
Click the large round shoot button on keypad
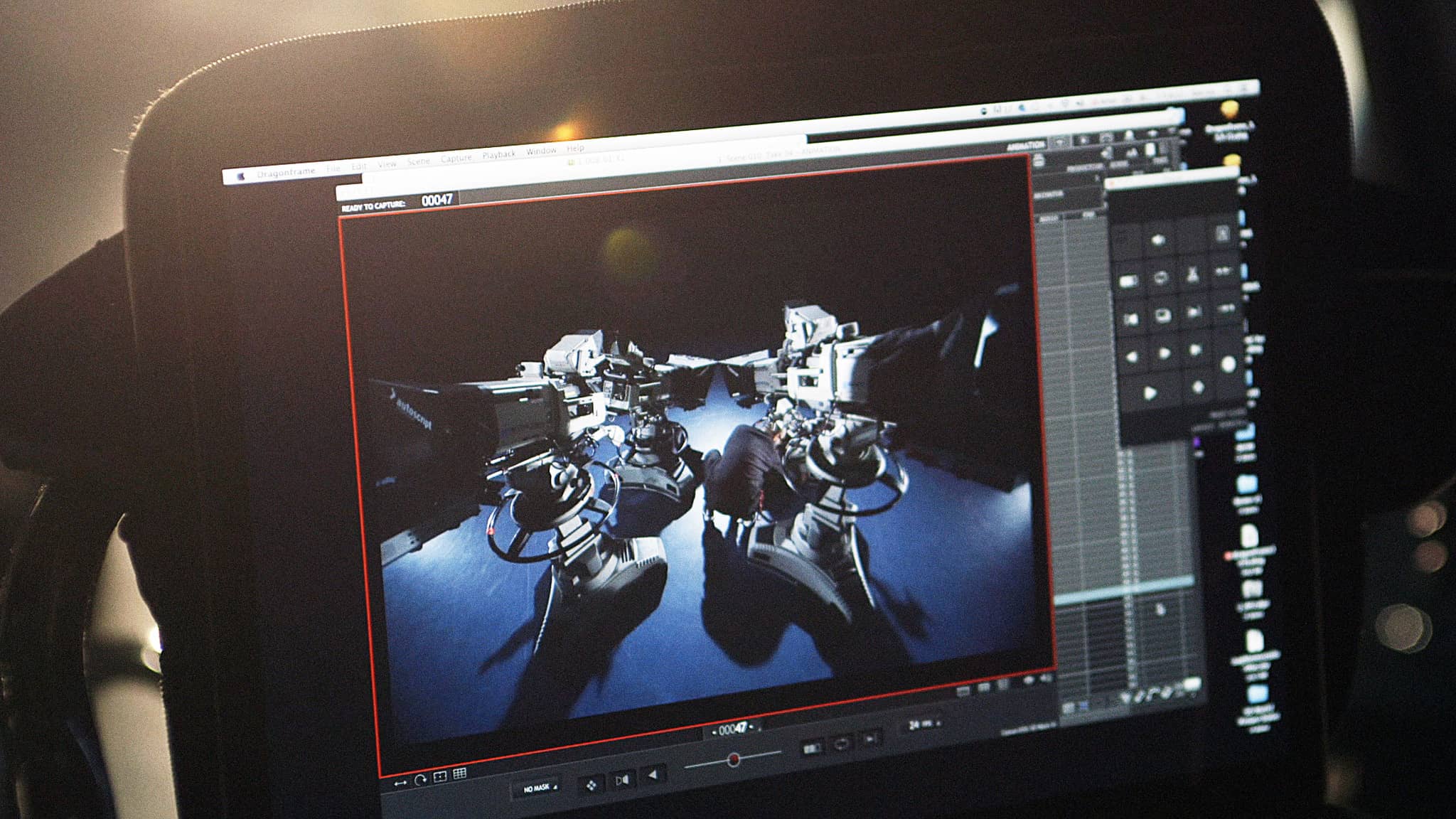click(1228, 364)
